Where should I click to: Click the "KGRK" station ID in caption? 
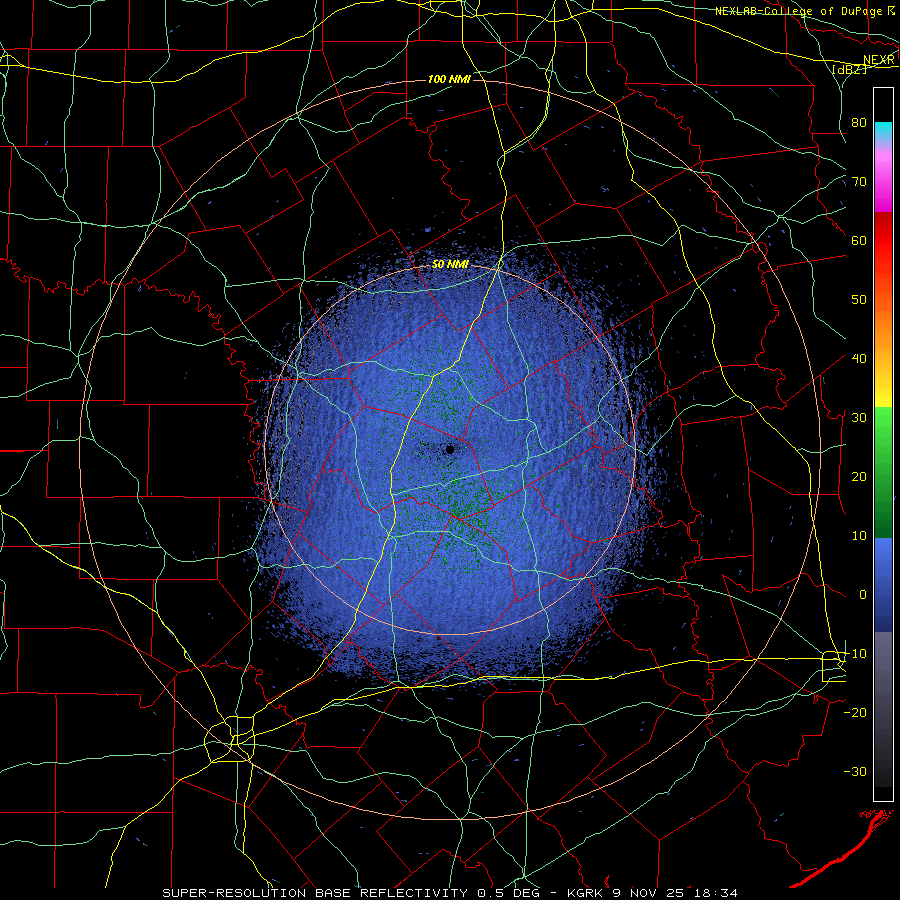585,893
